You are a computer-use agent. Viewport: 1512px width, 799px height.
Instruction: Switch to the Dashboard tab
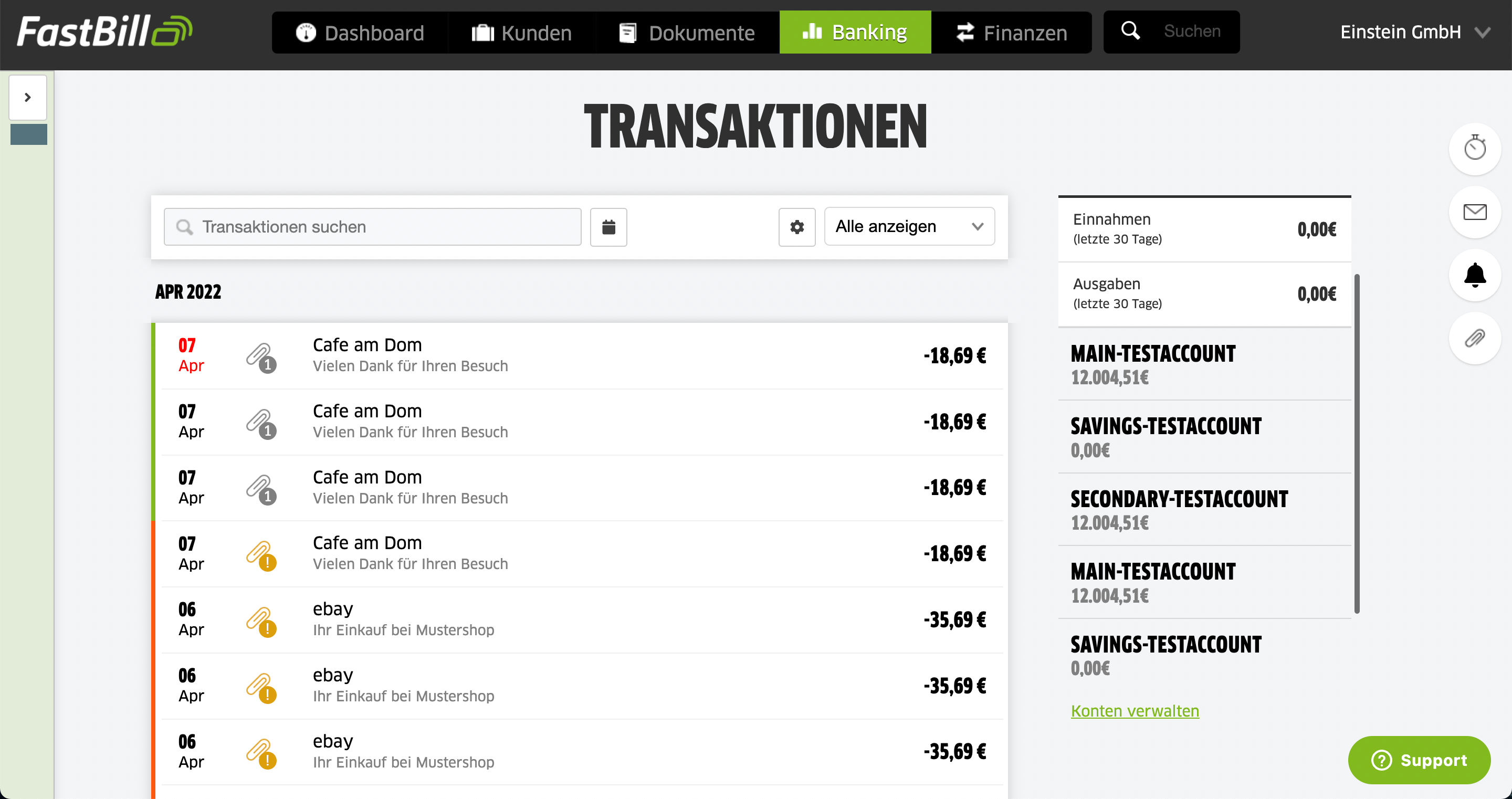click(x=360, y=33)
